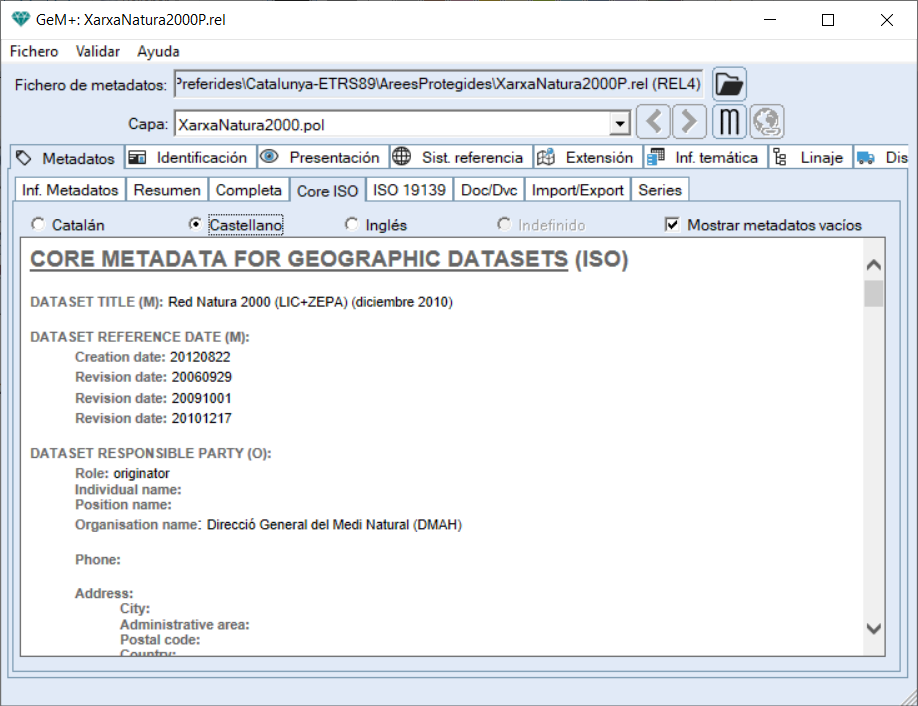Image resolution: width=918 pixels, height=706 pixels.
Task: Select the Inglés language radio button
Action: tap(352, 225)
